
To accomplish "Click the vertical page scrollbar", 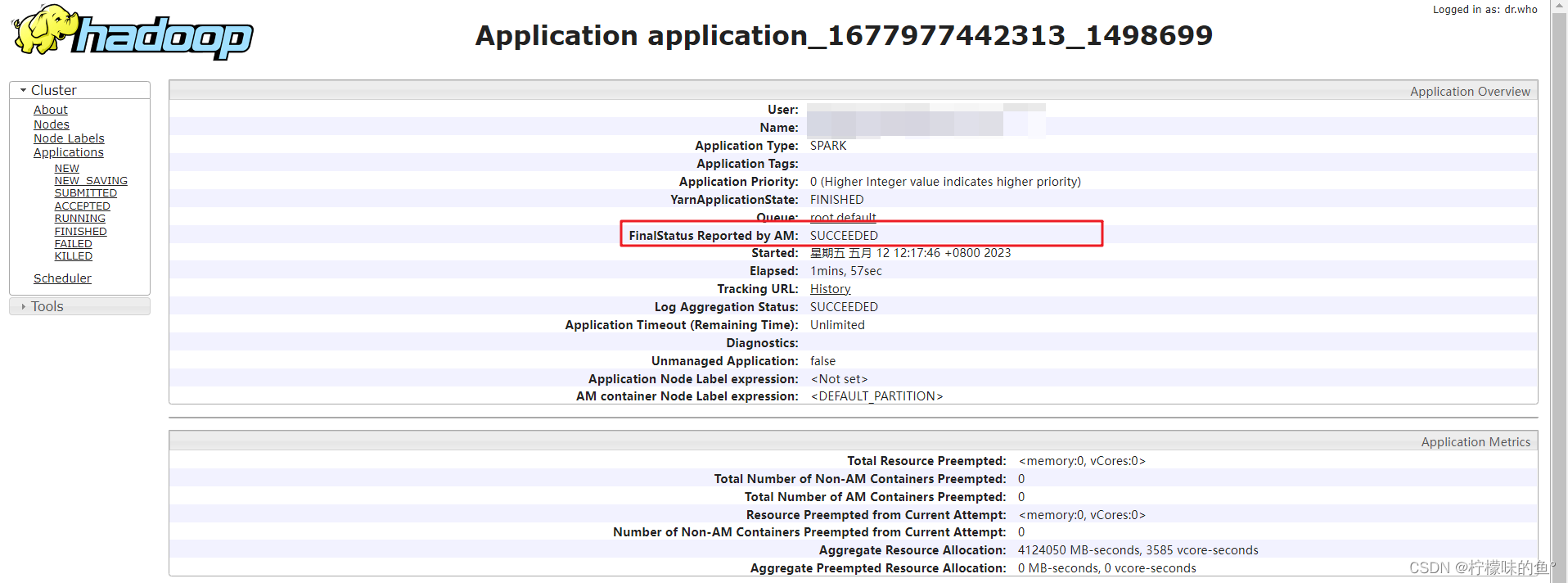I will click(1559, 291).
